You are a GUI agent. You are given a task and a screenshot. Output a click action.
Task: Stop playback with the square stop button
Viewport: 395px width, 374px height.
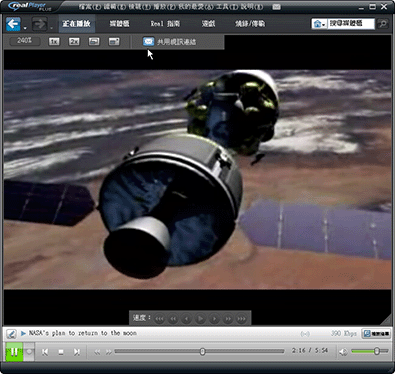click(x=61, y=352)
